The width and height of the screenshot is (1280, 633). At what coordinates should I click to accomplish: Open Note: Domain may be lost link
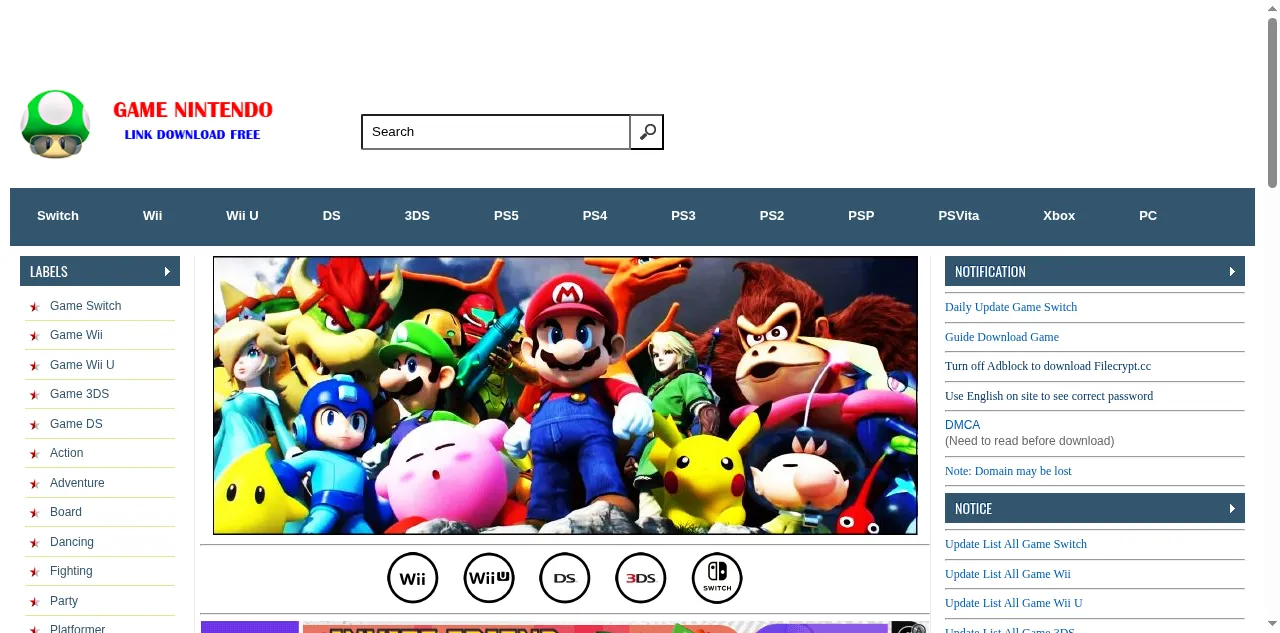click(x=1008, y=471)
